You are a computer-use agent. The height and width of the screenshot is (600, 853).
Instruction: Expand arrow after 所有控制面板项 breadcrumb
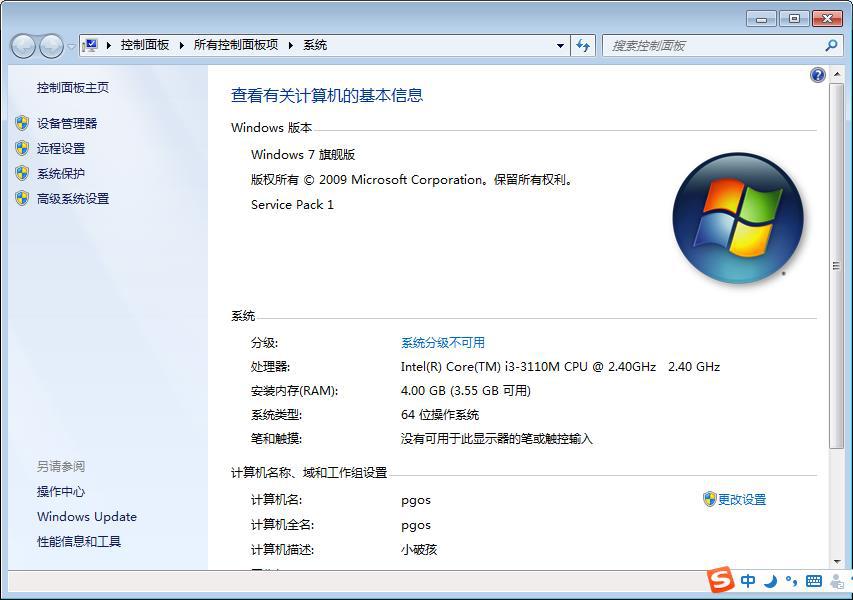point(290,46)
